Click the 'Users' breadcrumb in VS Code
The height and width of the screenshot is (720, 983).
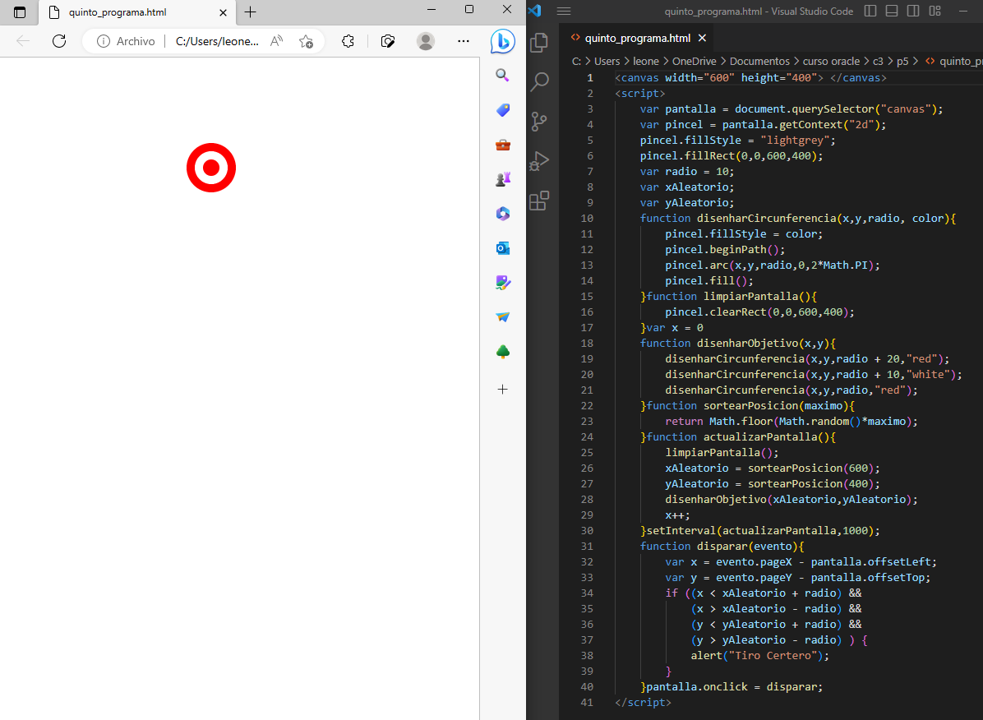(607, 61)
